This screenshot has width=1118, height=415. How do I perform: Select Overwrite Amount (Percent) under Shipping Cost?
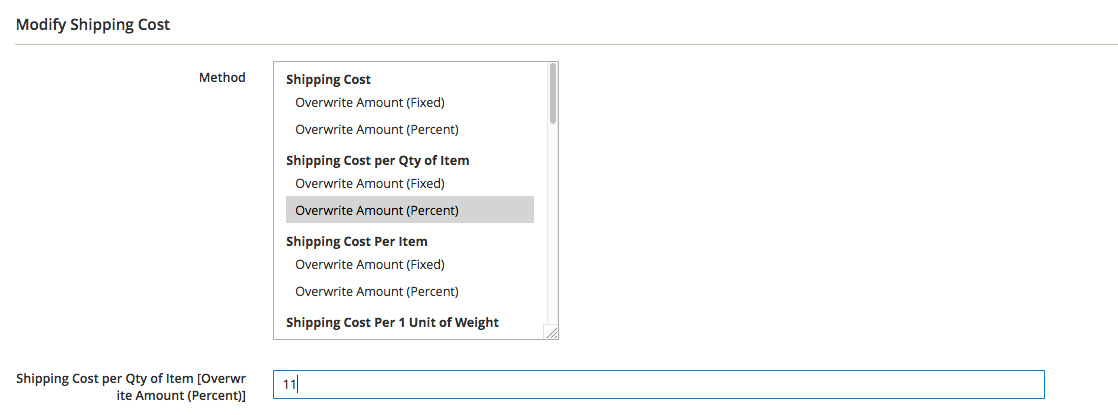coord(377,129)
